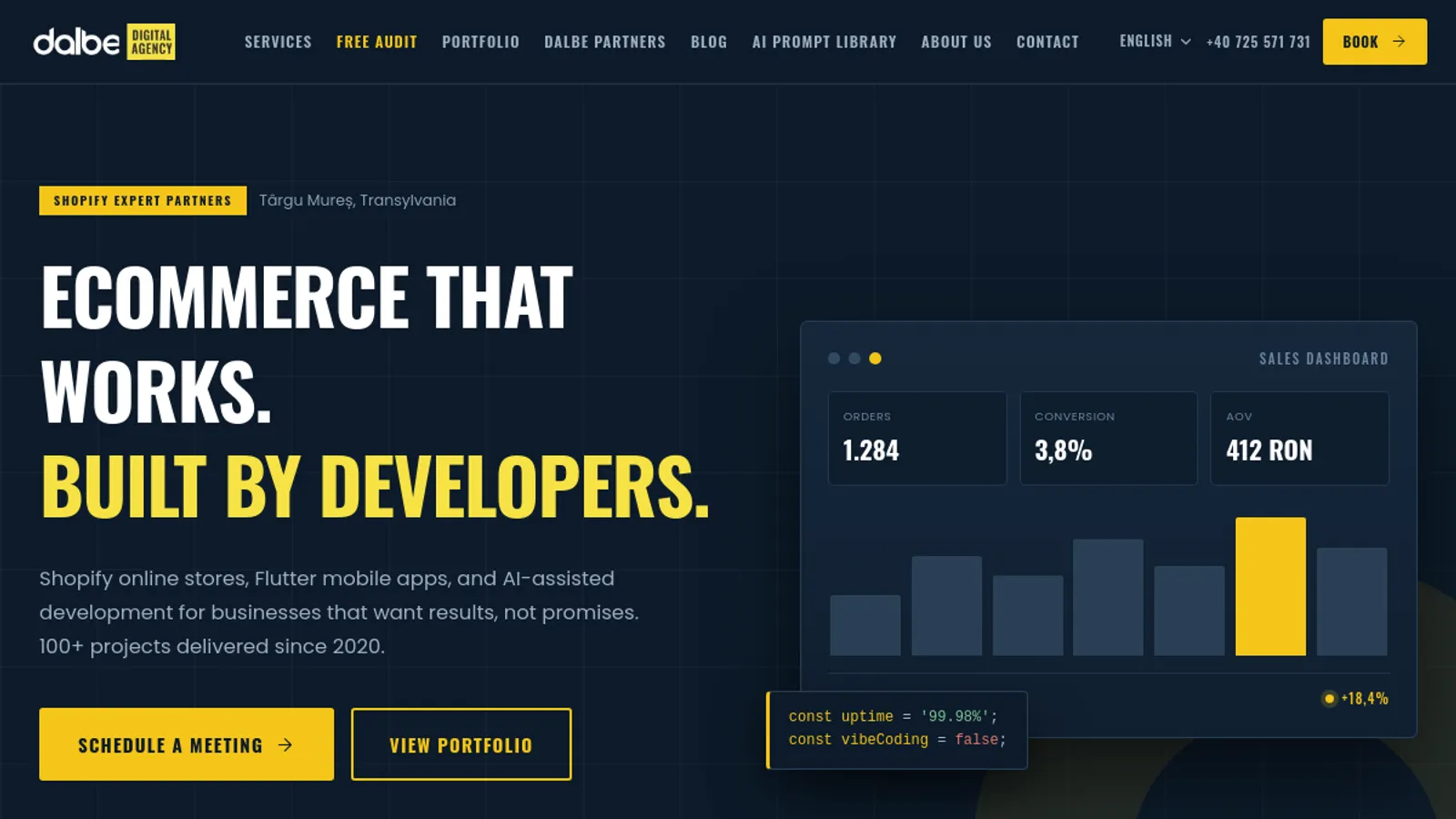
Task: Click the 'const uptime' code line
Action: point(893,716)
